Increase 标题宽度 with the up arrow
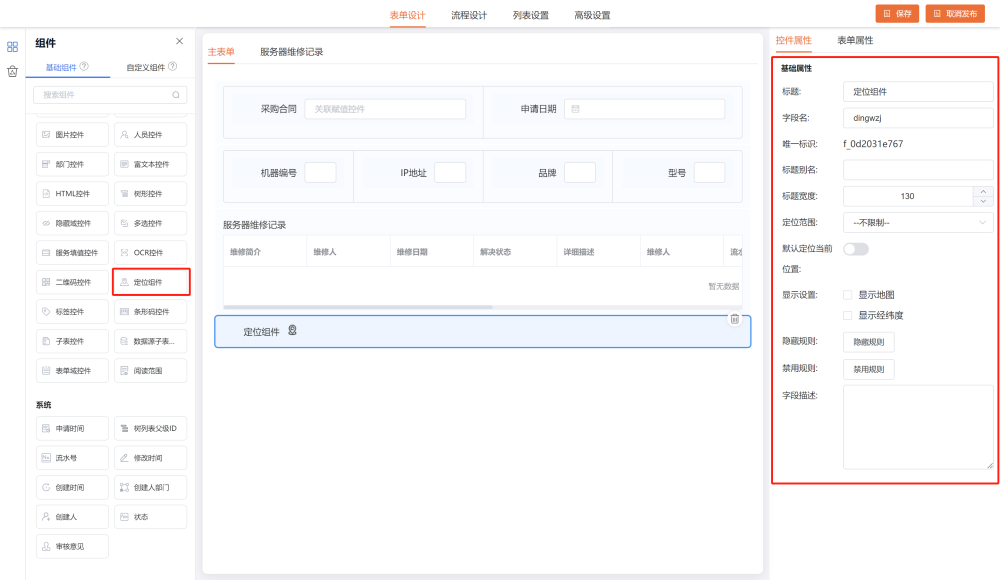Screen dimensions: 1000x580 tap(983, 191)
